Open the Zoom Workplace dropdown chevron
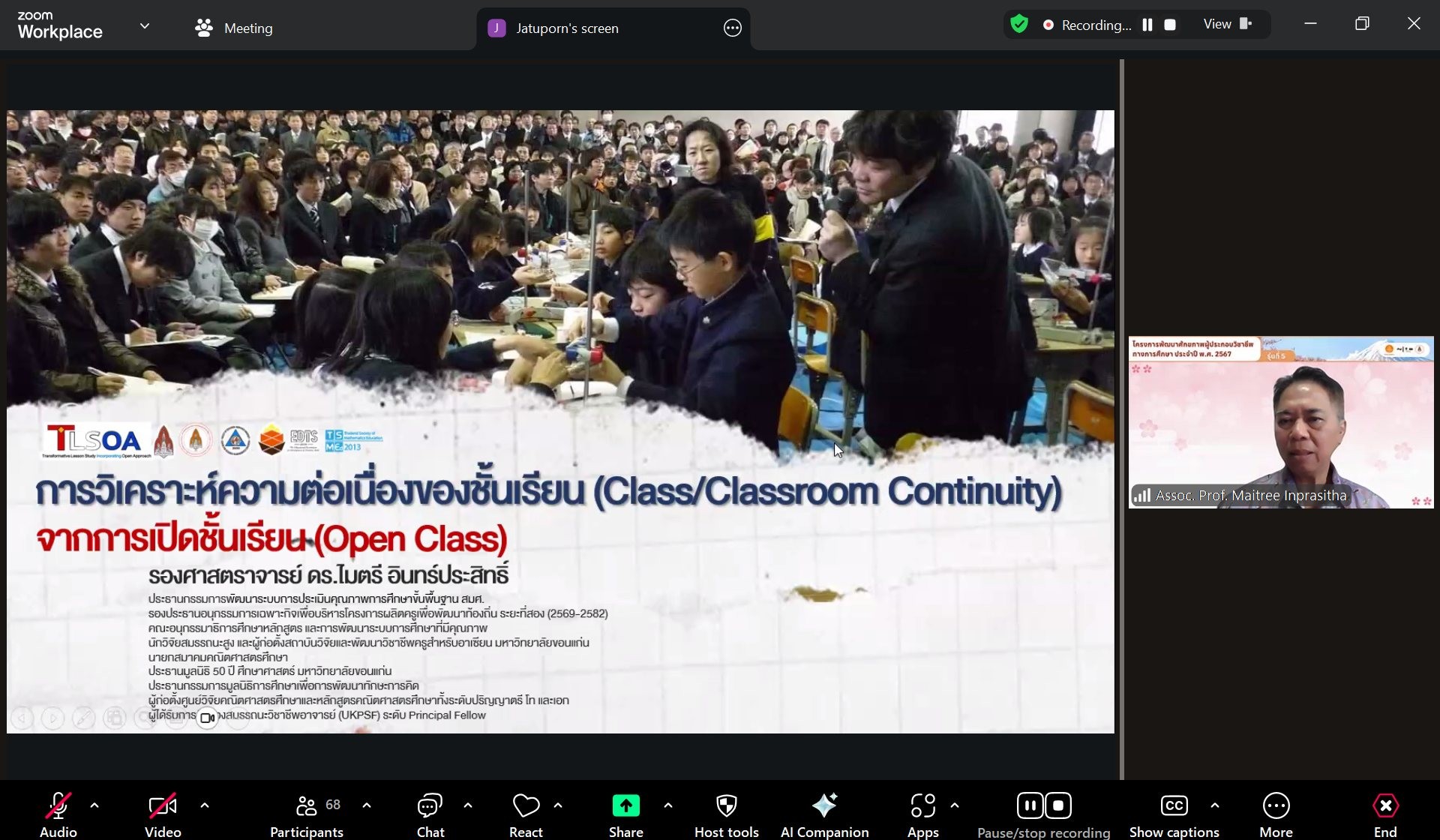 click(145, 26)
